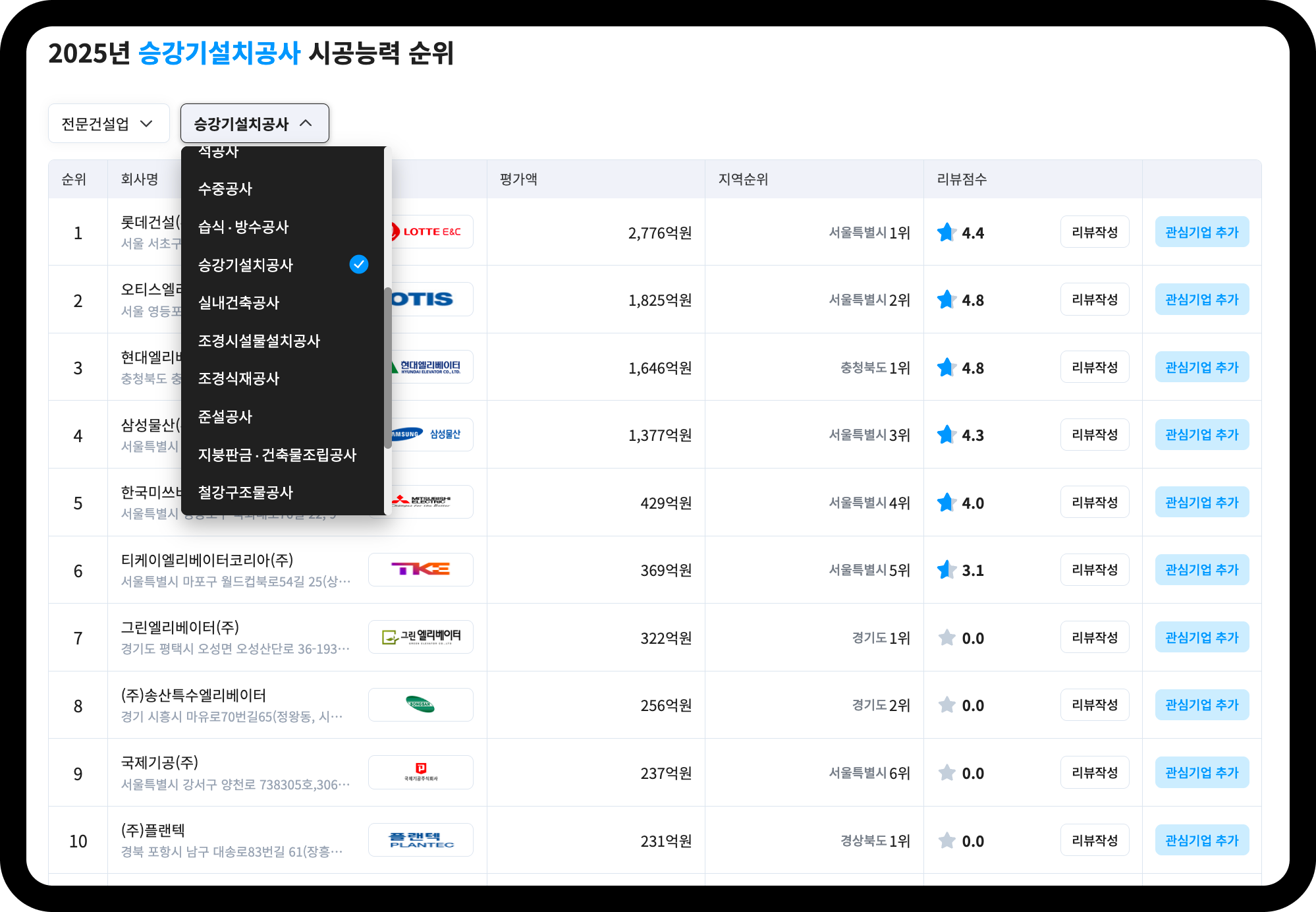Write a review for 티케이엘리베이터코리아

[1095, 569]
